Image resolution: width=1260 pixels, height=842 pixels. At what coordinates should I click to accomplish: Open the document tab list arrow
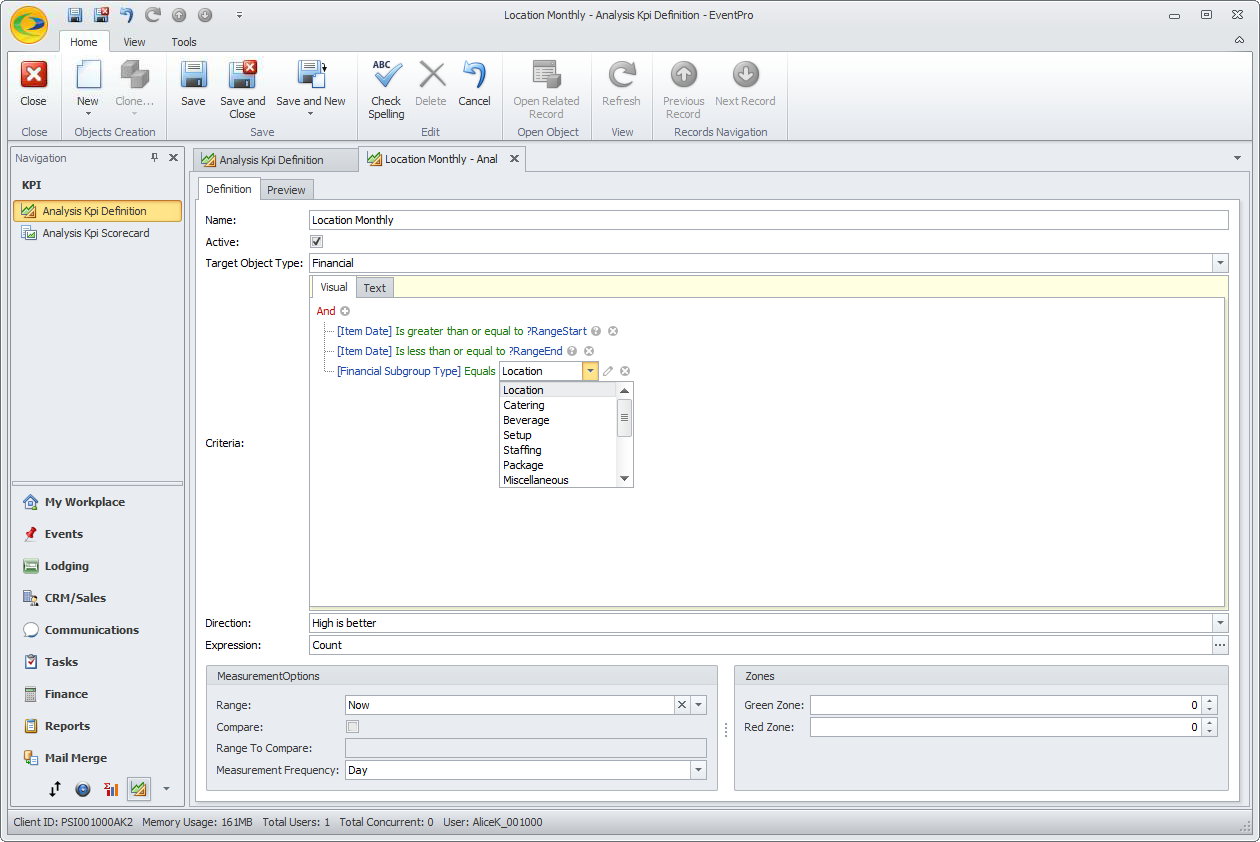click(1237, 158)
